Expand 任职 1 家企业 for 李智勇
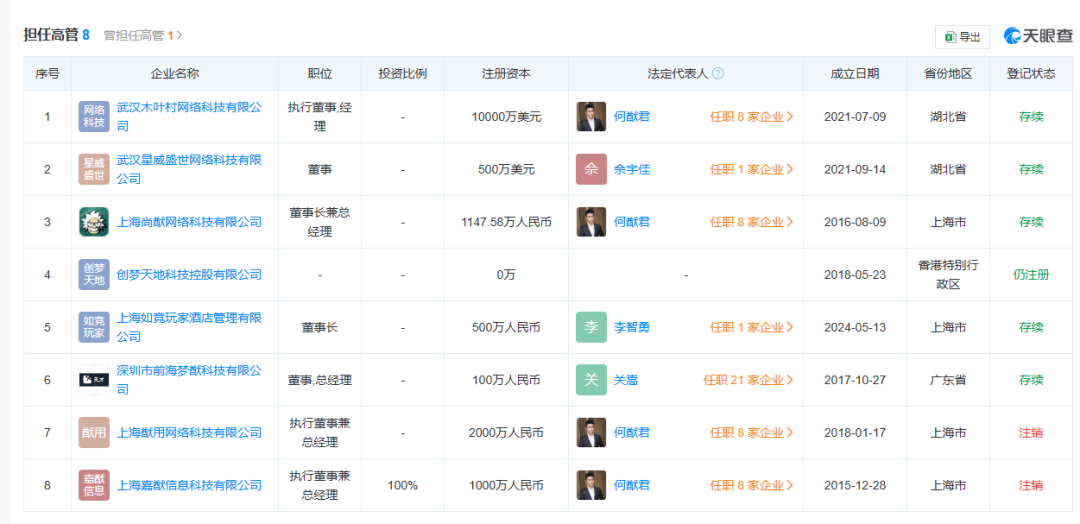 click(751, 327)
